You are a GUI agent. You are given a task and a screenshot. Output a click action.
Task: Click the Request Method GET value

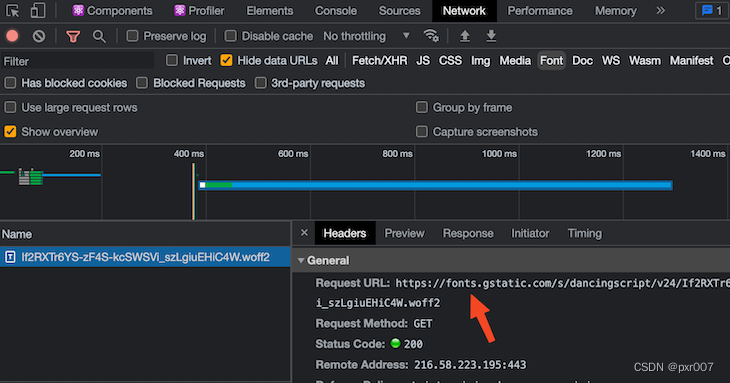[423, 323]
